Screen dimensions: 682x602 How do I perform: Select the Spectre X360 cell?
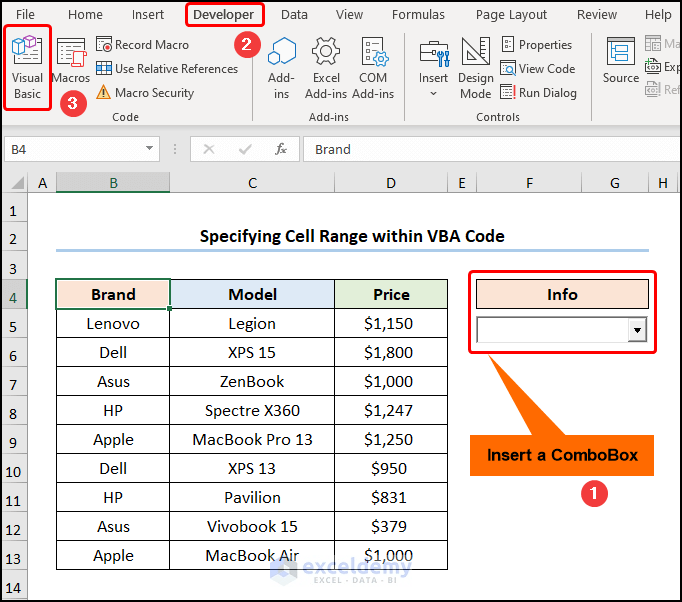point(252,411)
